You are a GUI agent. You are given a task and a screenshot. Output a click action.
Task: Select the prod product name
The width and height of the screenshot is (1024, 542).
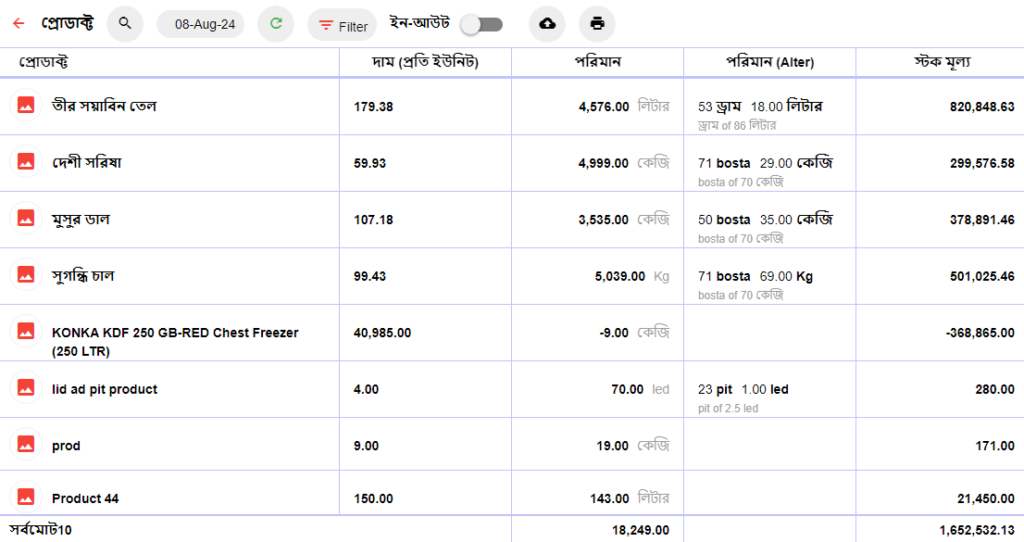66,446
